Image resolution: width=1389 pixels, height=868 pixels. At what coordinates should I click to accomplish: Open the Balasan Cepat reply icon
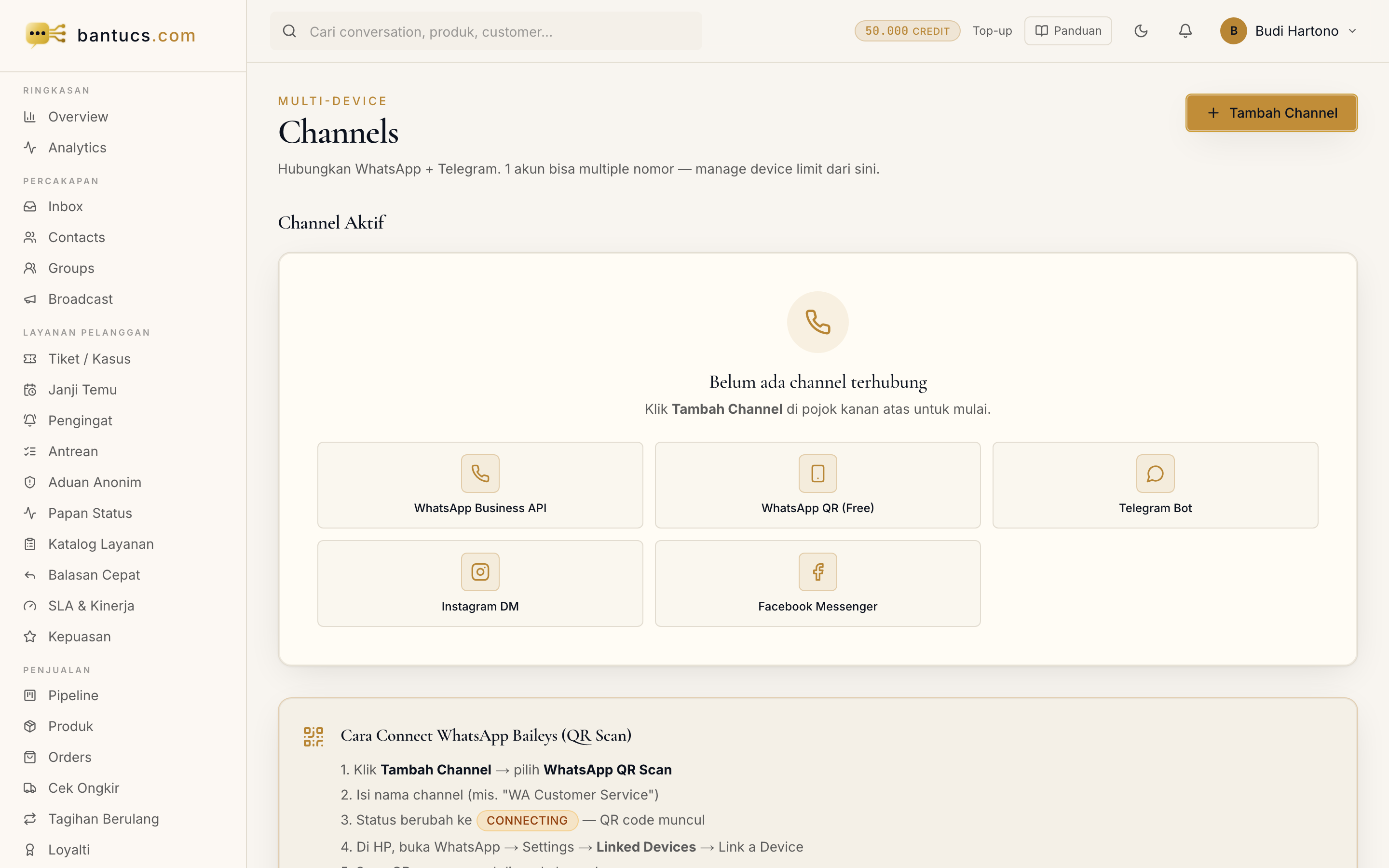point(30,575)
